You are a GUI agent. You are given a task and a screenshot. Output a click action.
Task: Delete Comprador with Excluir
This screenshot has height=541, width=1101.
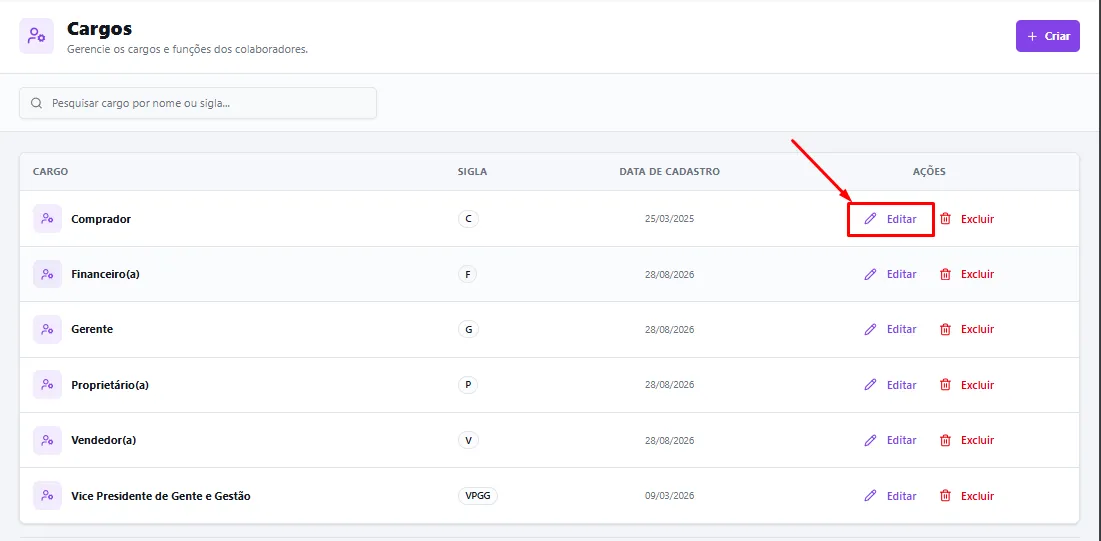977,219
